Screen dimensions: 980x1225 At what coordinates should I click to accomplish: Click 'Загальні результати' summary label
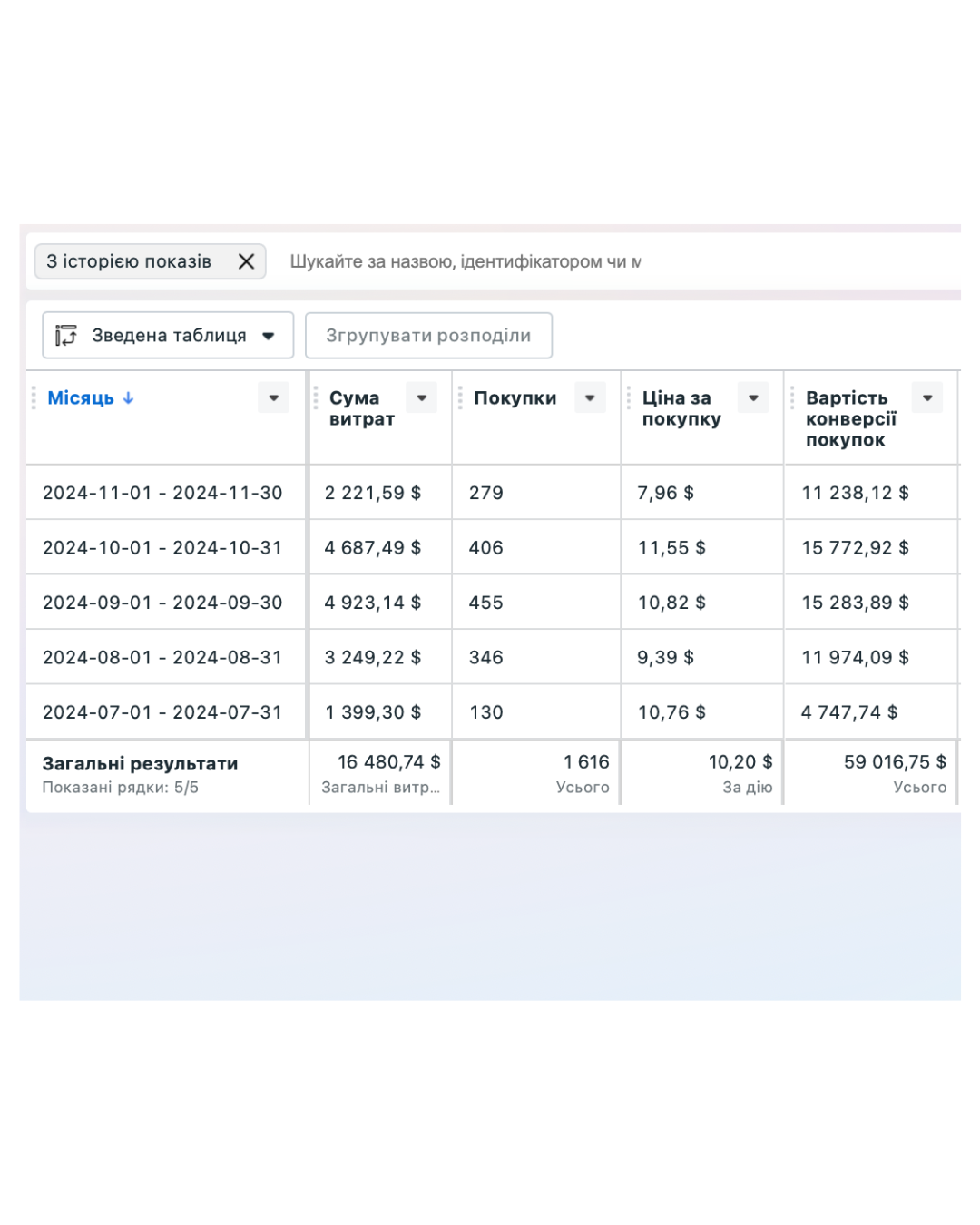pyautogui.click(x=140, y=764)
